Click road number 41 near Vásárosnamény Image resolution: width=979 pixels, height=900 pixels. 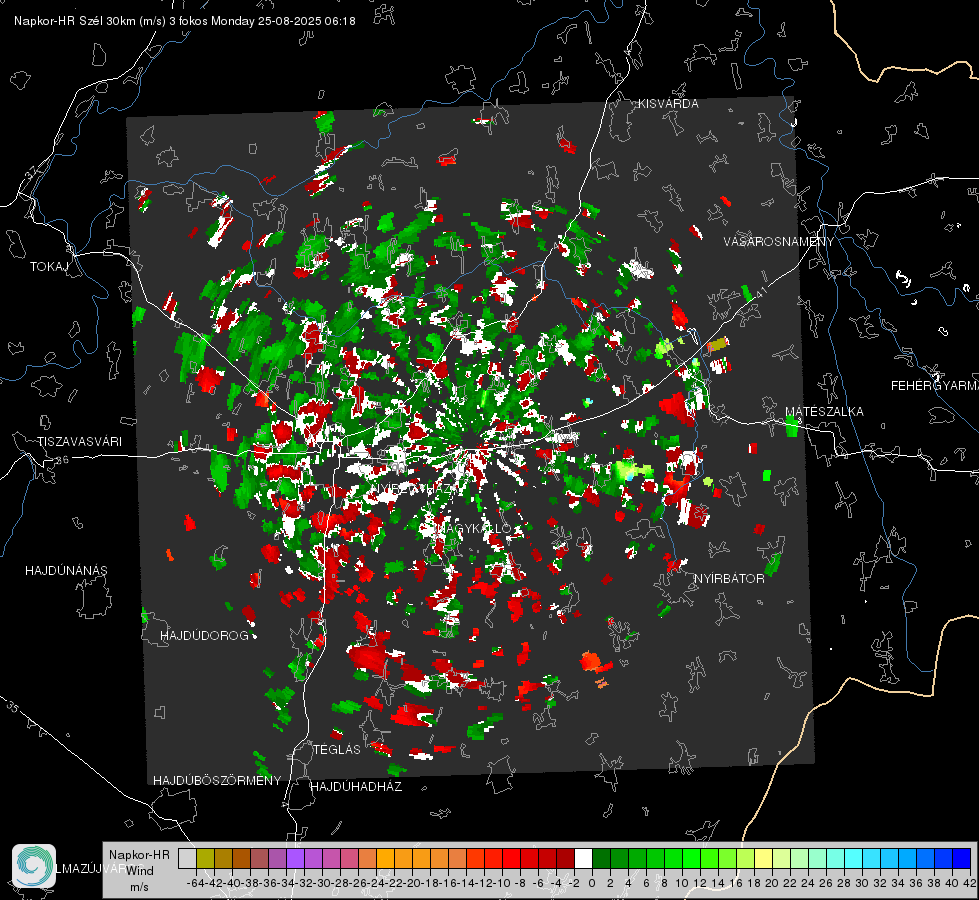(760, 292)
